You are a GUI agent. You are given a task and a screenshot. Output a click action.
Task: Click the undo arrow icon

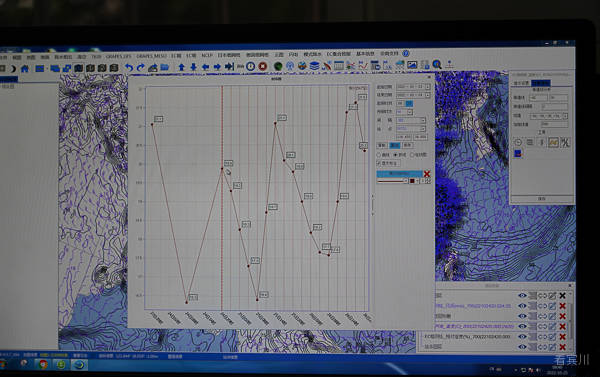129,68
